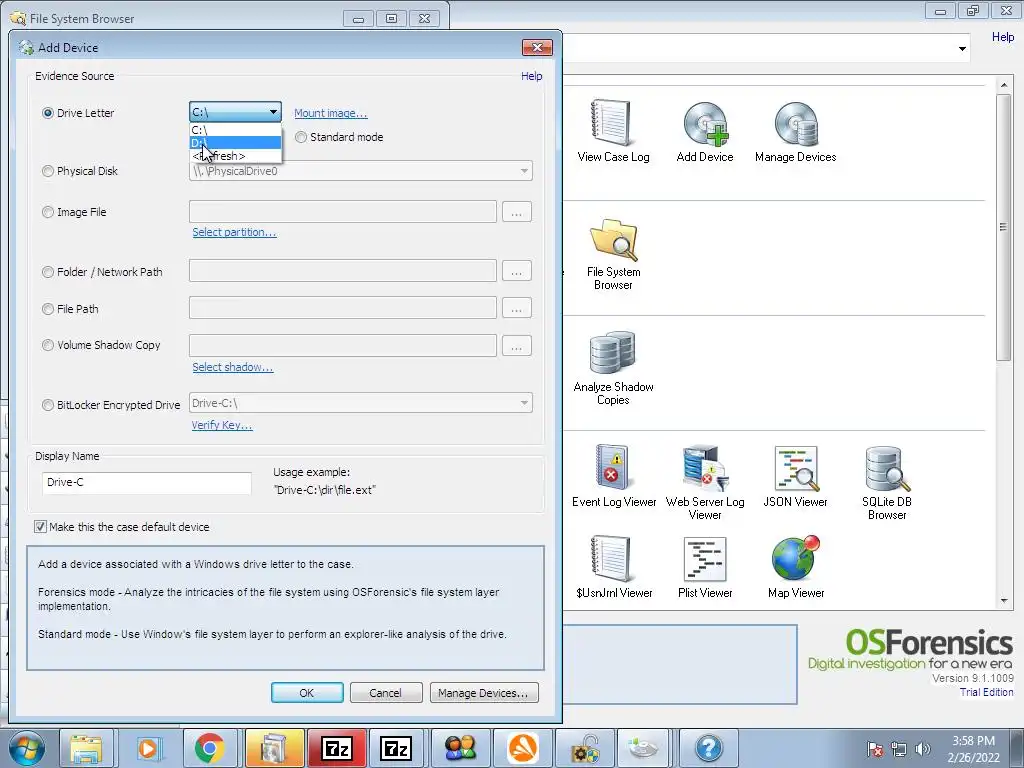Launch the File System Browser icon
1024x768 pixels.
point(613,253)
